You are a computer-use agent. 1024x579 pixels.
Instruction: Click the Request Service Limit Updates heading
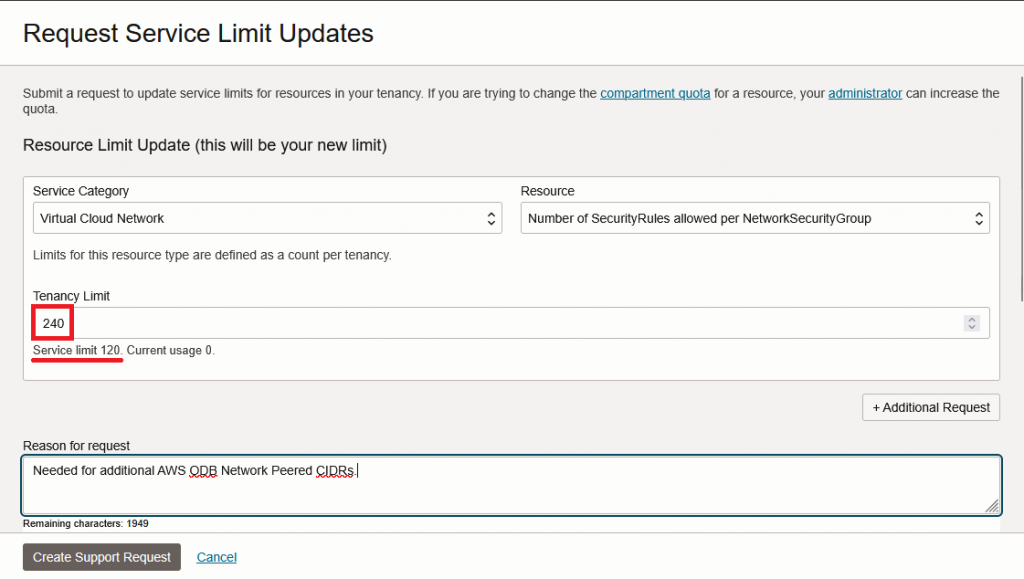198,33
